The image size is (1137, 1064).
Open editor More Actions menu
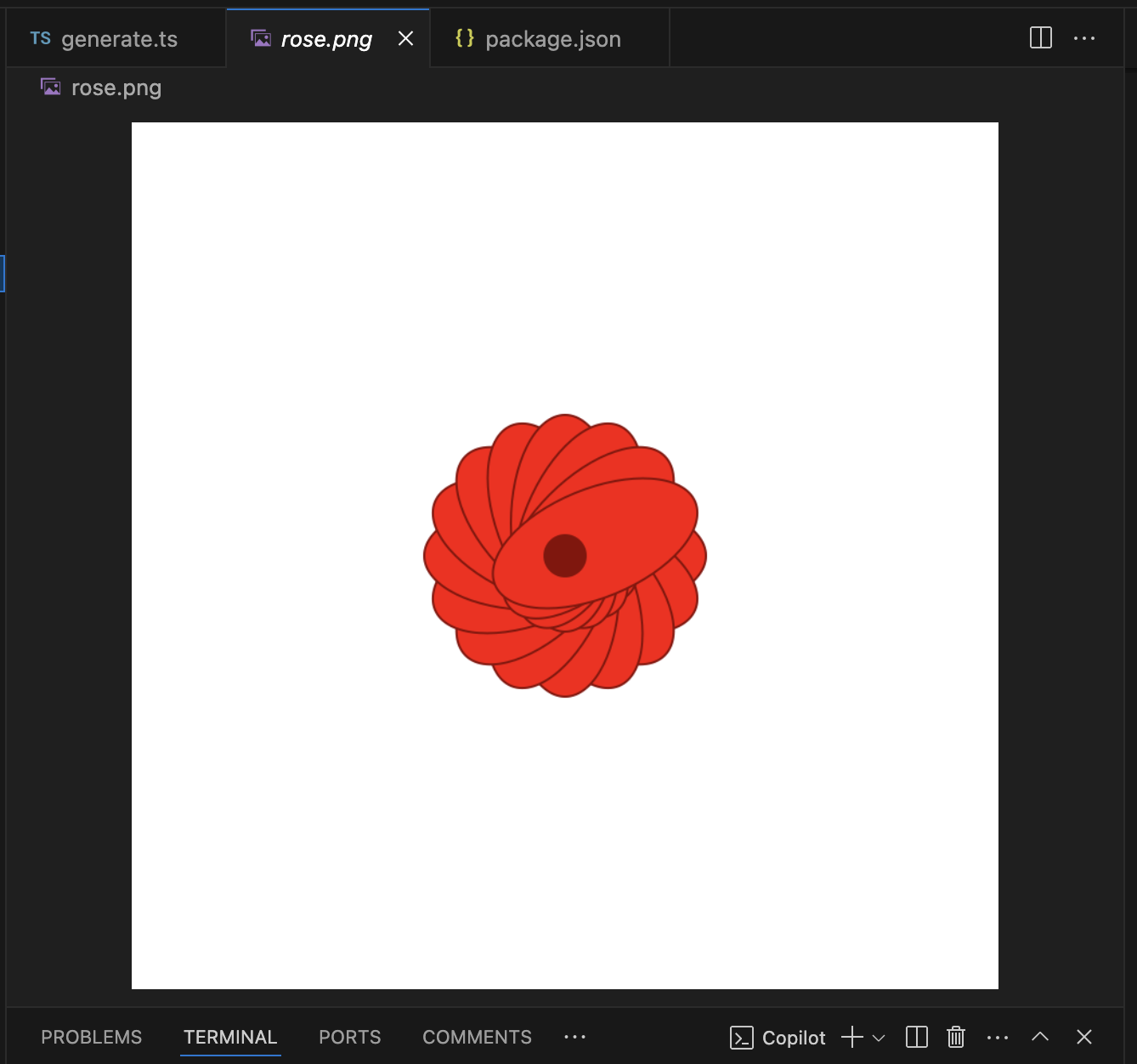pos(1084,38)
